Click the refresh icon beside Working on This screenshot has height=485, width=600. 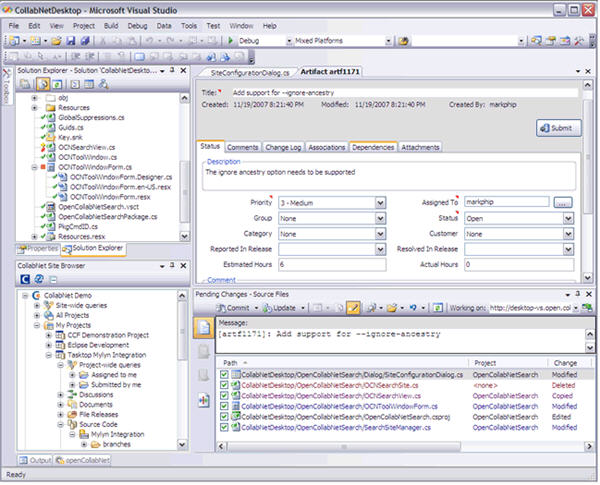coord(438,308)
